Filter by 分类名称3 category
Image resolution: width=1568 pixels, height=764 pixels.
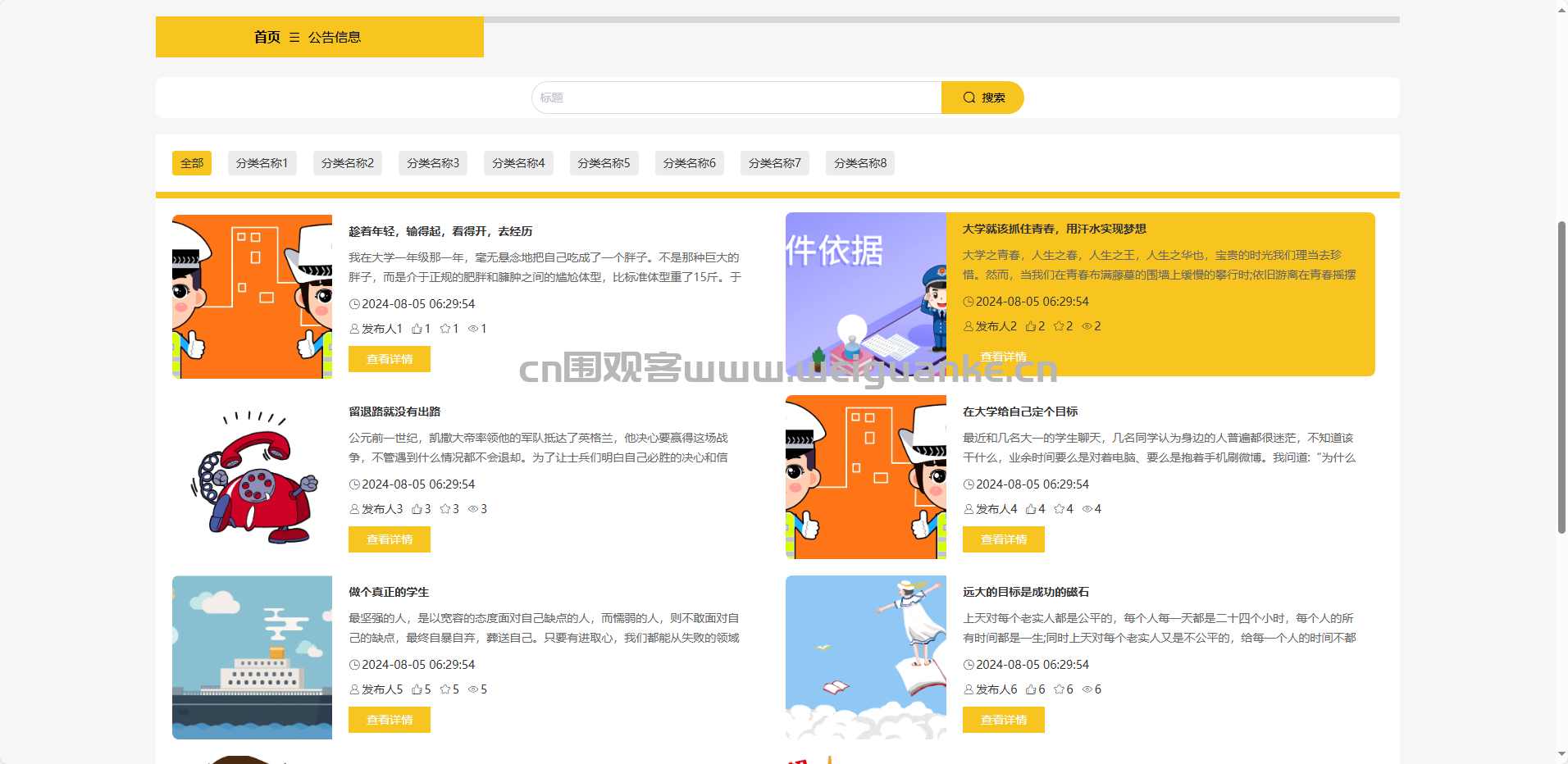(x=433, y=163)
